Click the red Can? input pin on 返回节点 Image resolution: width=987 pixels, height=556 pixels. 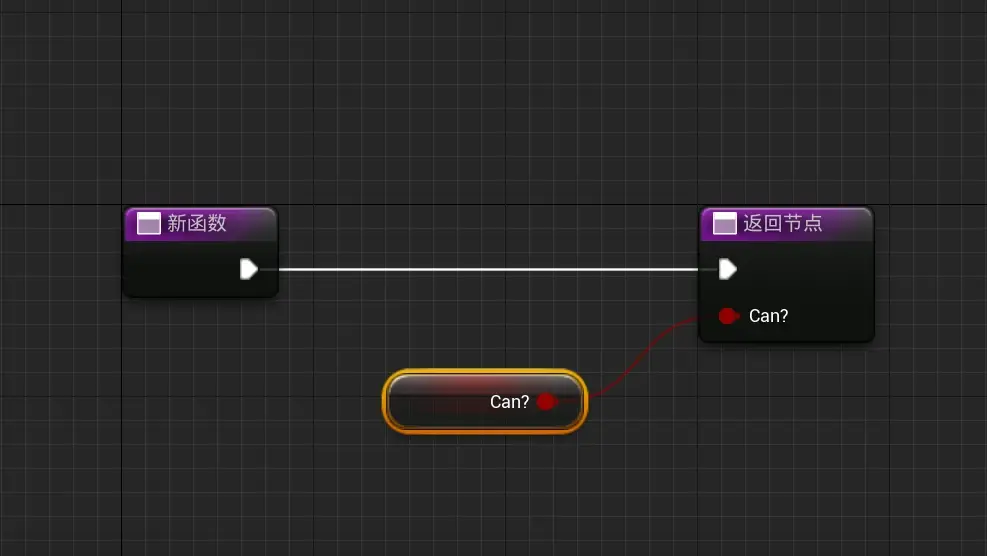[728, 315]
